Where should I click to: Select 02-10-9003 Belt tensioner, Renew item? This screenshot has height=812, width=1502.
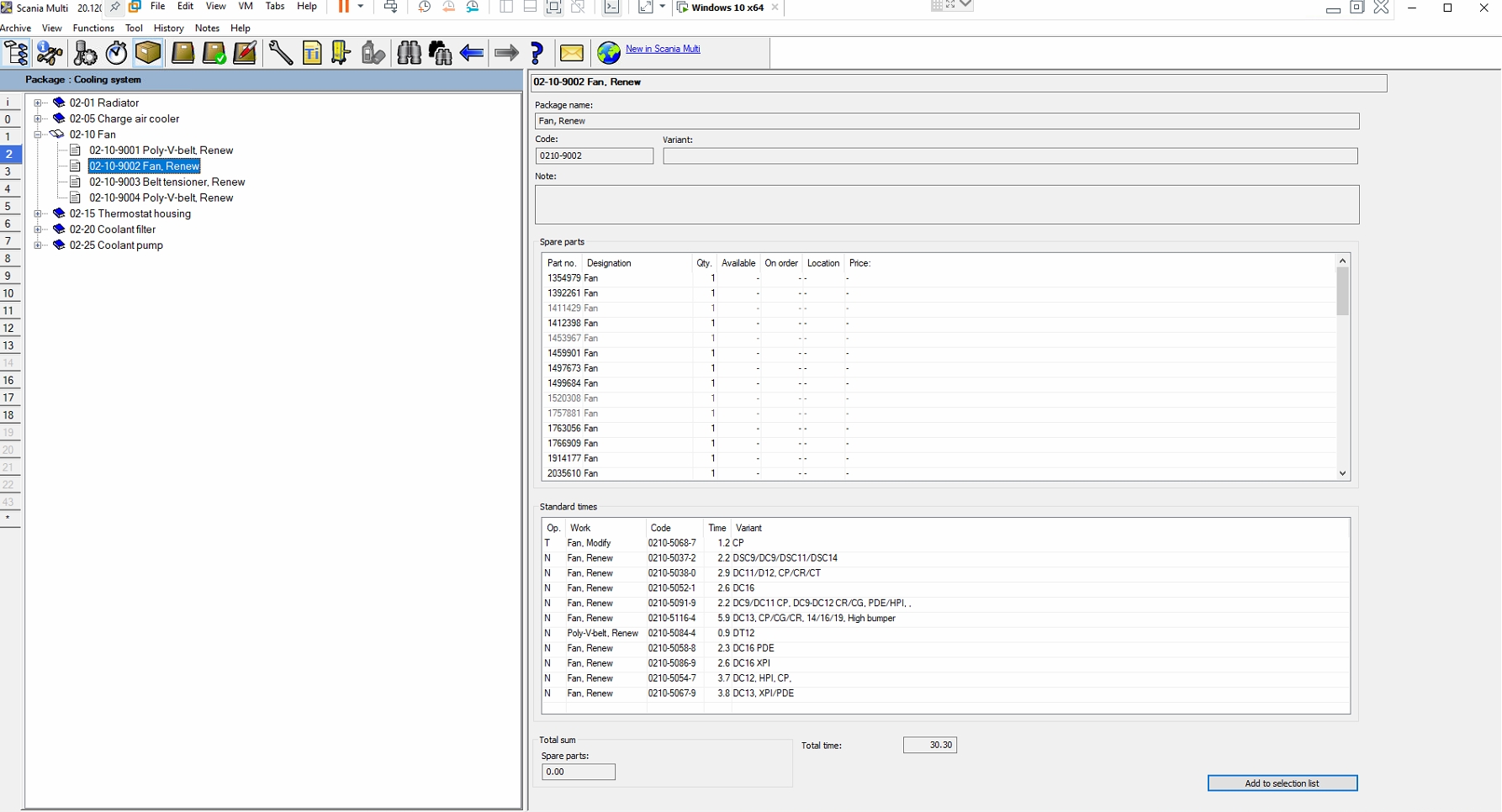tap(167, 182)
